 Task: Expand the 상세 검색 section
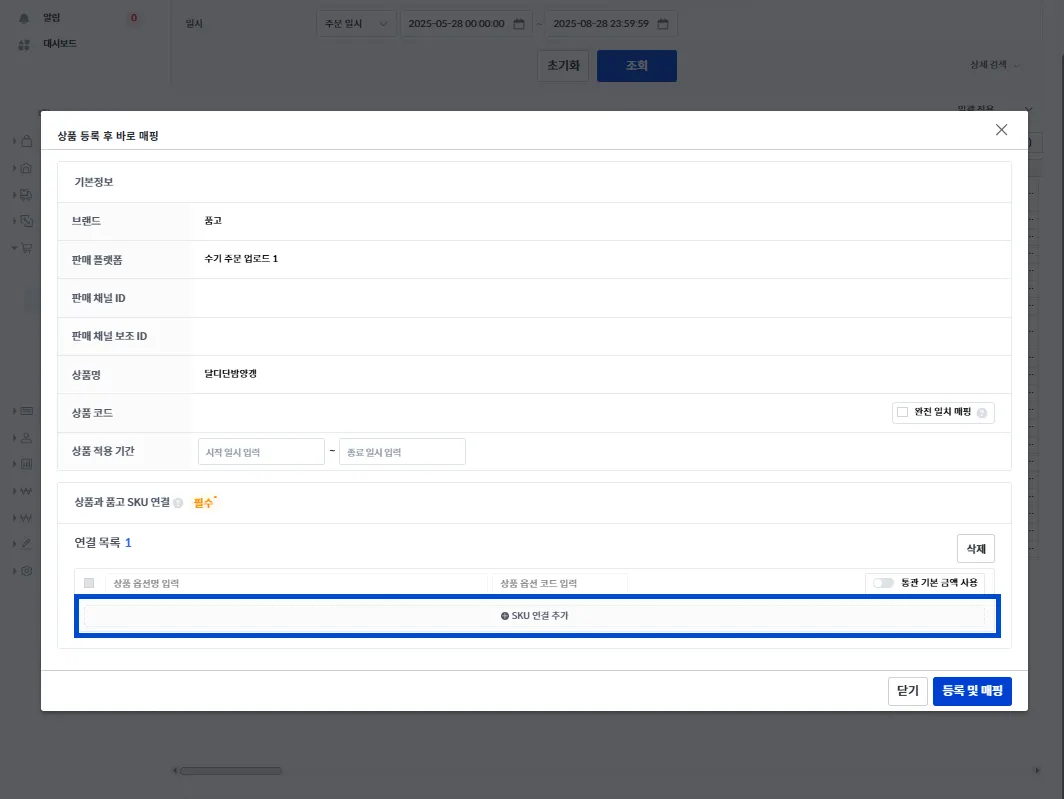click(995, 64)
